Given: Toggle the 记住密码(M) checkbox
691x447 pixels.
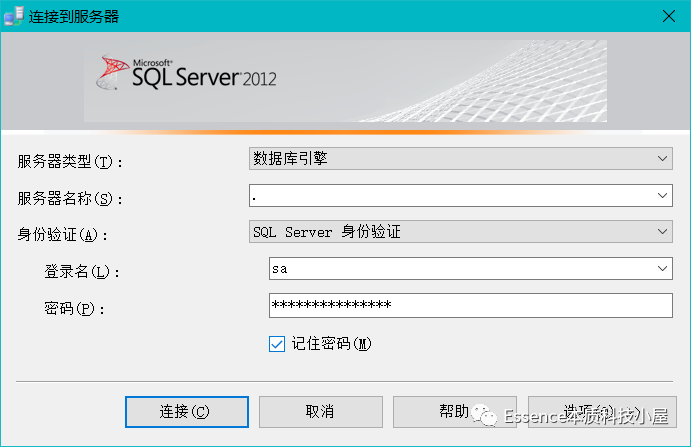Looking at the screenshot, I should (x=277, y=344).
